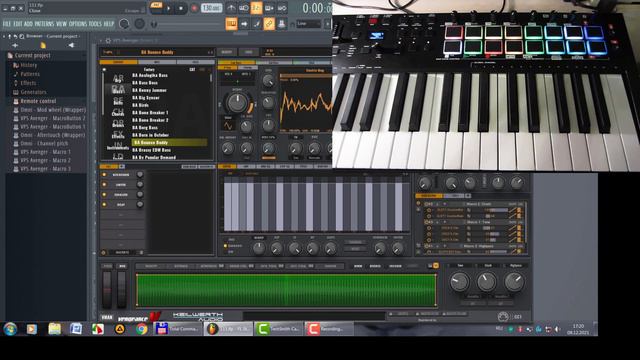This screenshot has height=360, width=640.
Task: Open the VIEW menu
Action: [x=61, y=24]
